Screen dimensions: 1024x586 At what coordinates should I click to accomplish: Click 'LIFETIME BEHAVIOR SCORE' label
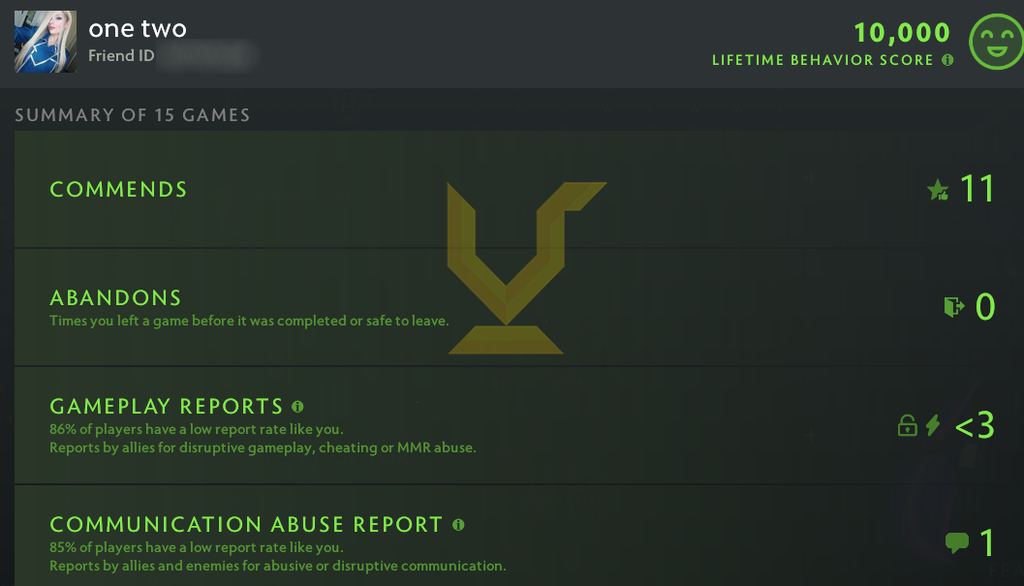823,60
